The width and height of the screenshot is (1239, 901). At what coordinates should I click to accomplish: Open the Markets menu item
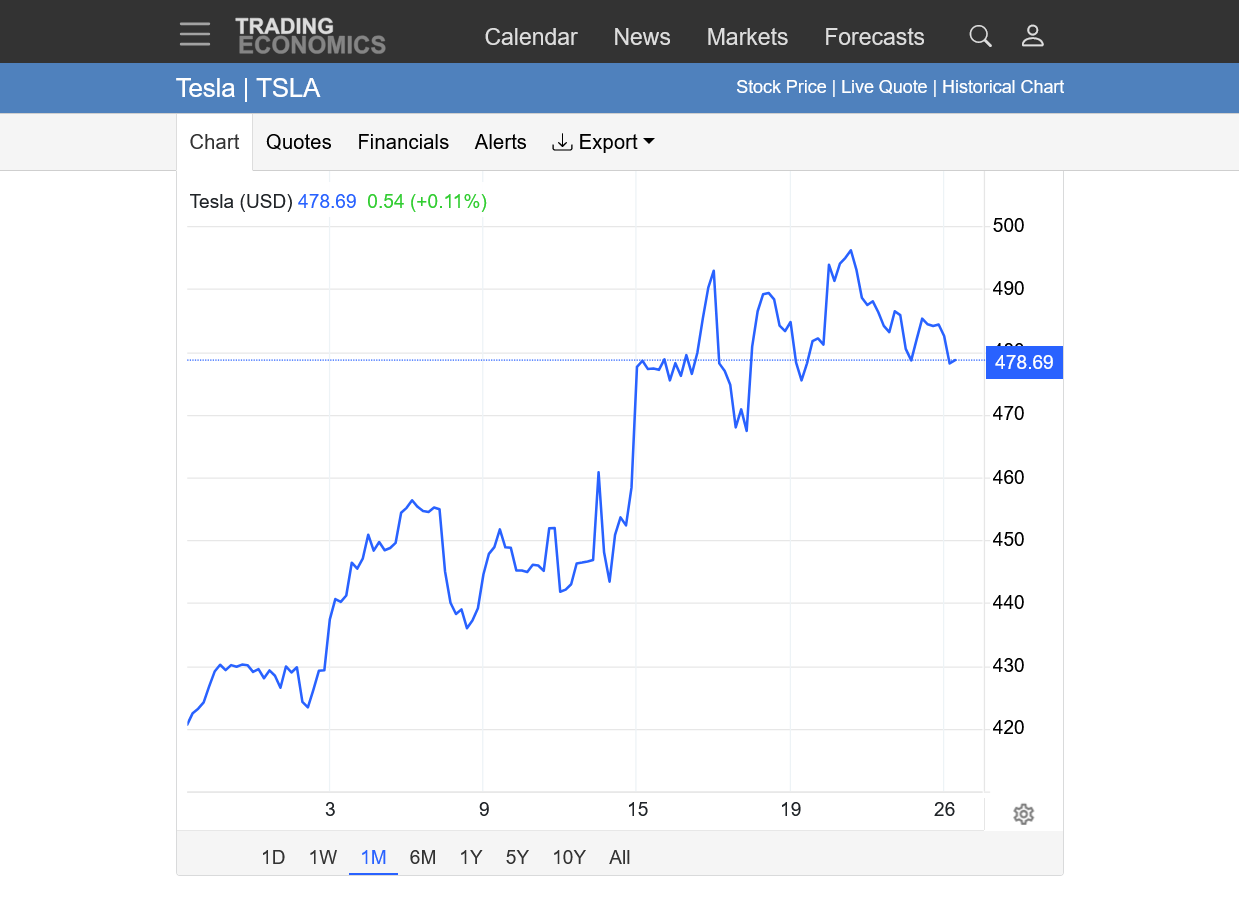747,37
